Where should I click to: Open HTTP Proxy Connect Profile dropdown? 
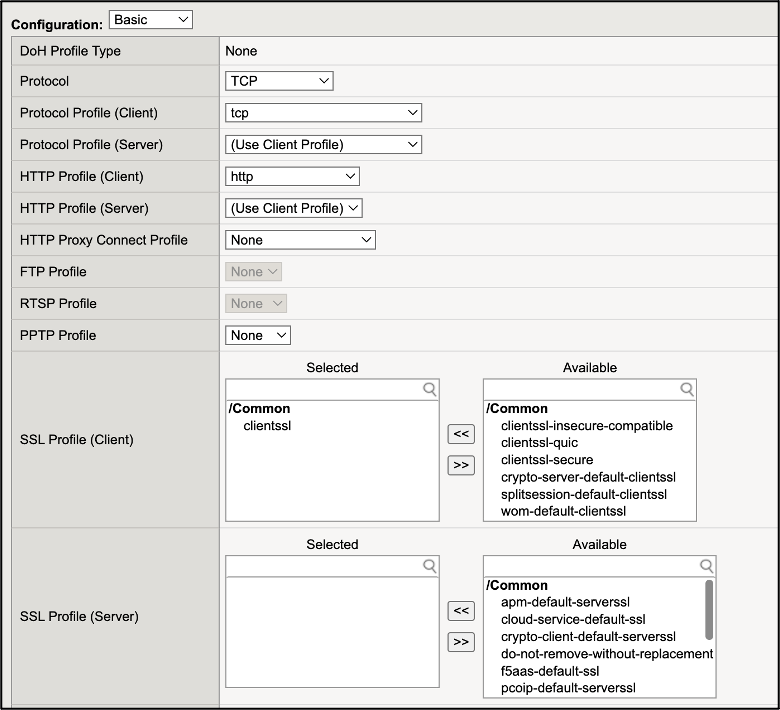[300, 240]
